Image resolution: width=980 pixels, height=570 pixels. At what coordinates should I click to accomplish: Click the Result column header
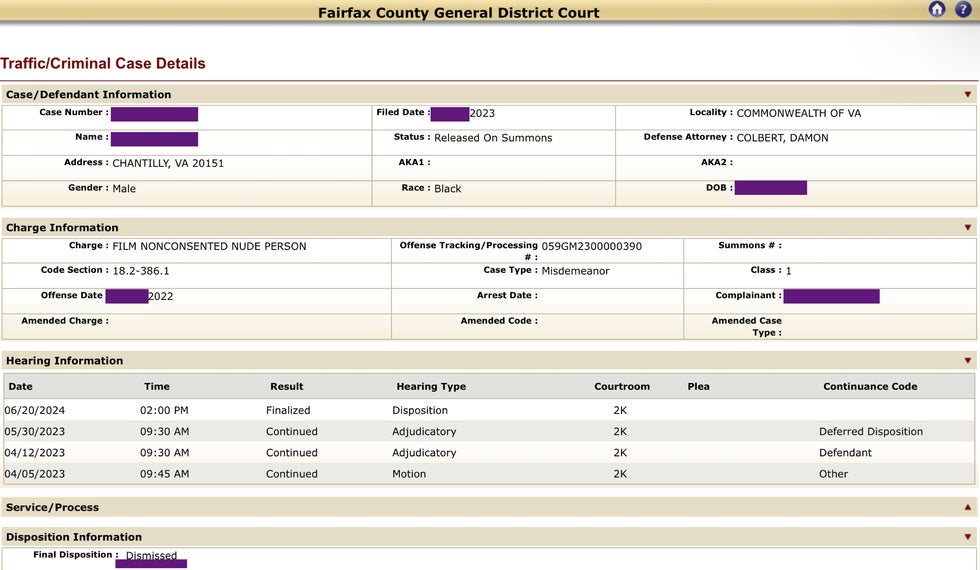[x=286, y=386]
